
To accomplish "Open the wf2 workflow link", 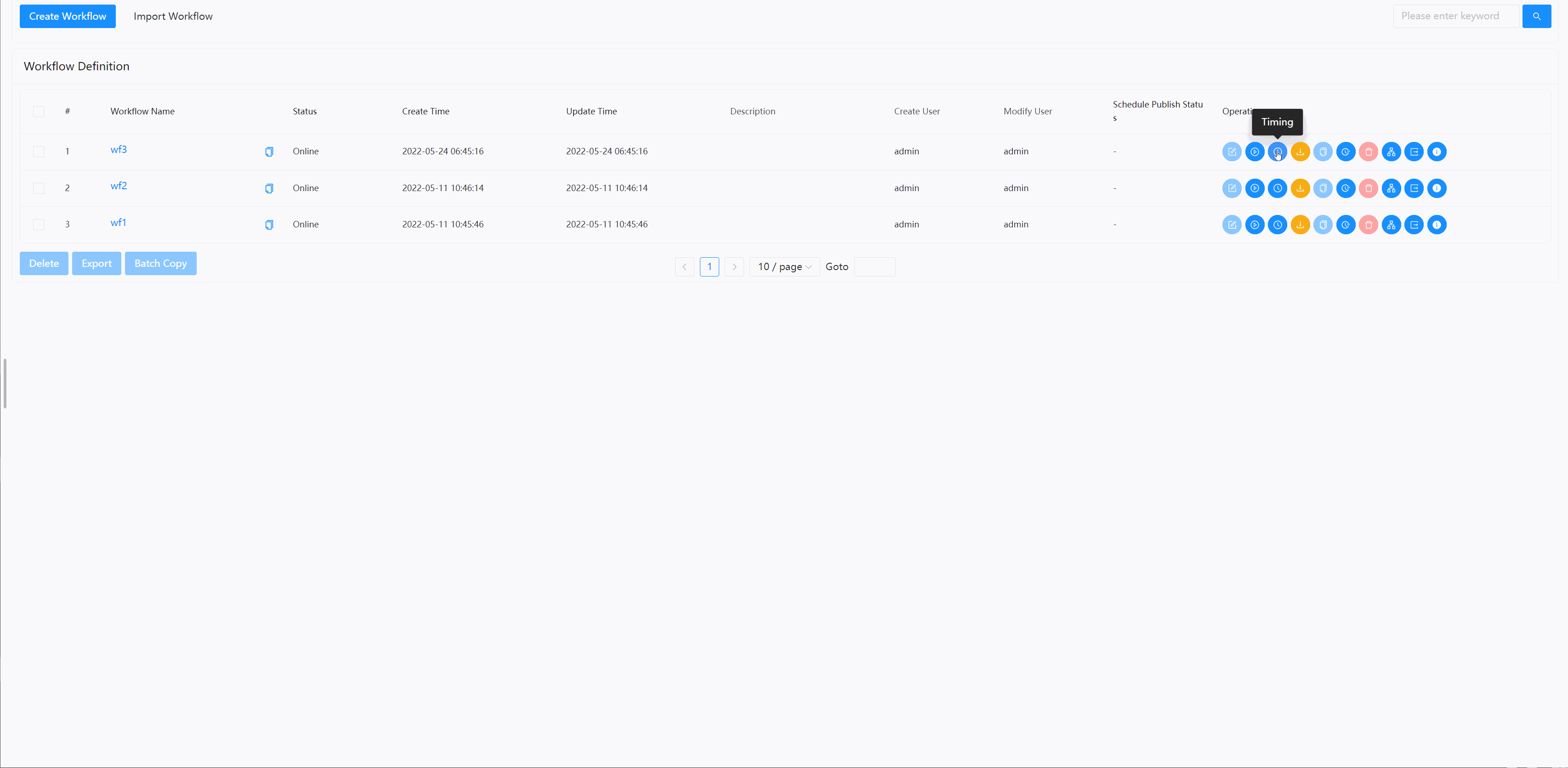I will pos(119,186).
